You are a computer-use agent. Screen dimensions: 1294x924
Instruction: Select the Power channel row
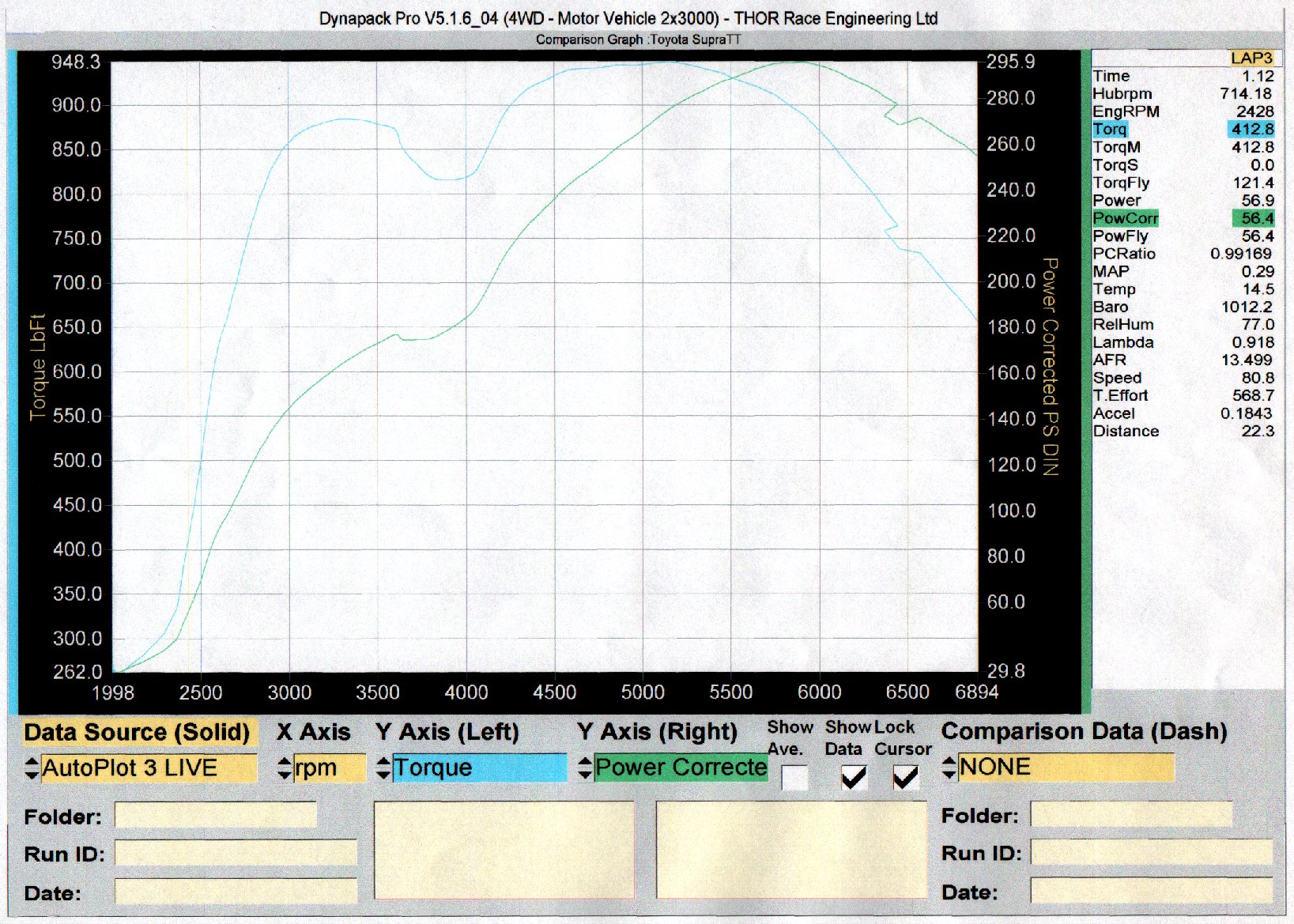1183,201
